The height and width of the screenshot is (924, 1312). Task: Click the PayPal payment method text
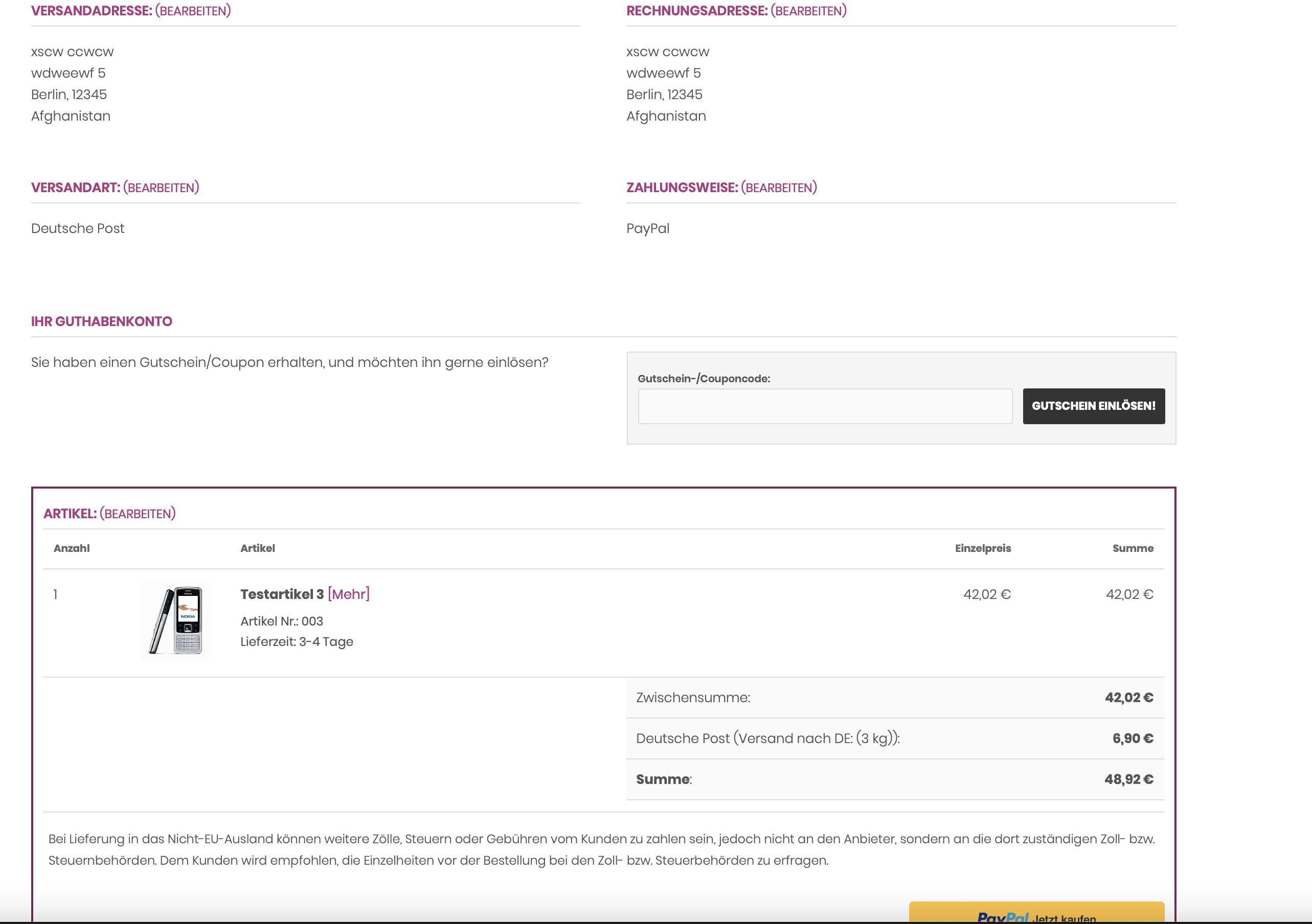click(647, 228)
